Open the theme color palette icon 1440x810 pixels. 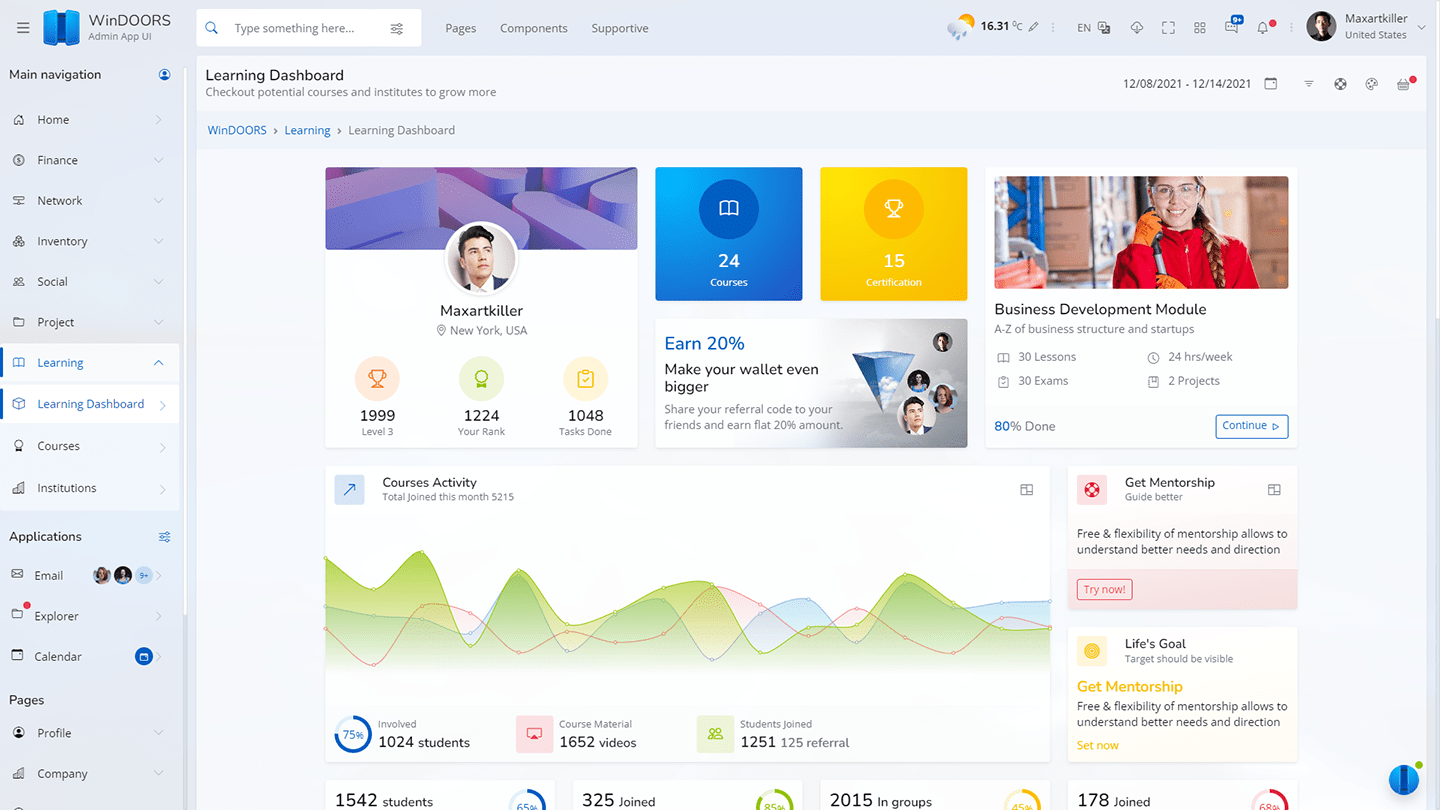point(1372,84)
